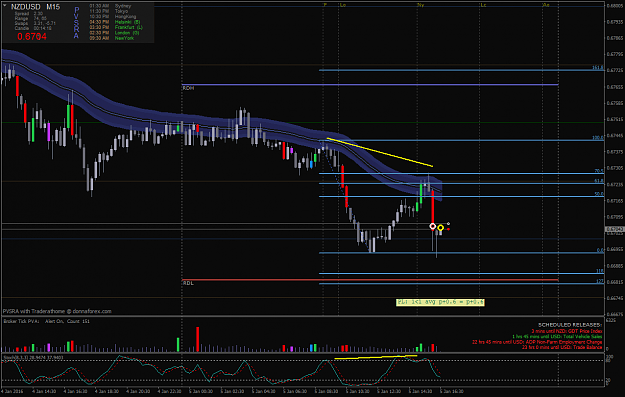Select the Fibonacci 161.8 level label
The image size is (625, 397).
click(597, 68)
